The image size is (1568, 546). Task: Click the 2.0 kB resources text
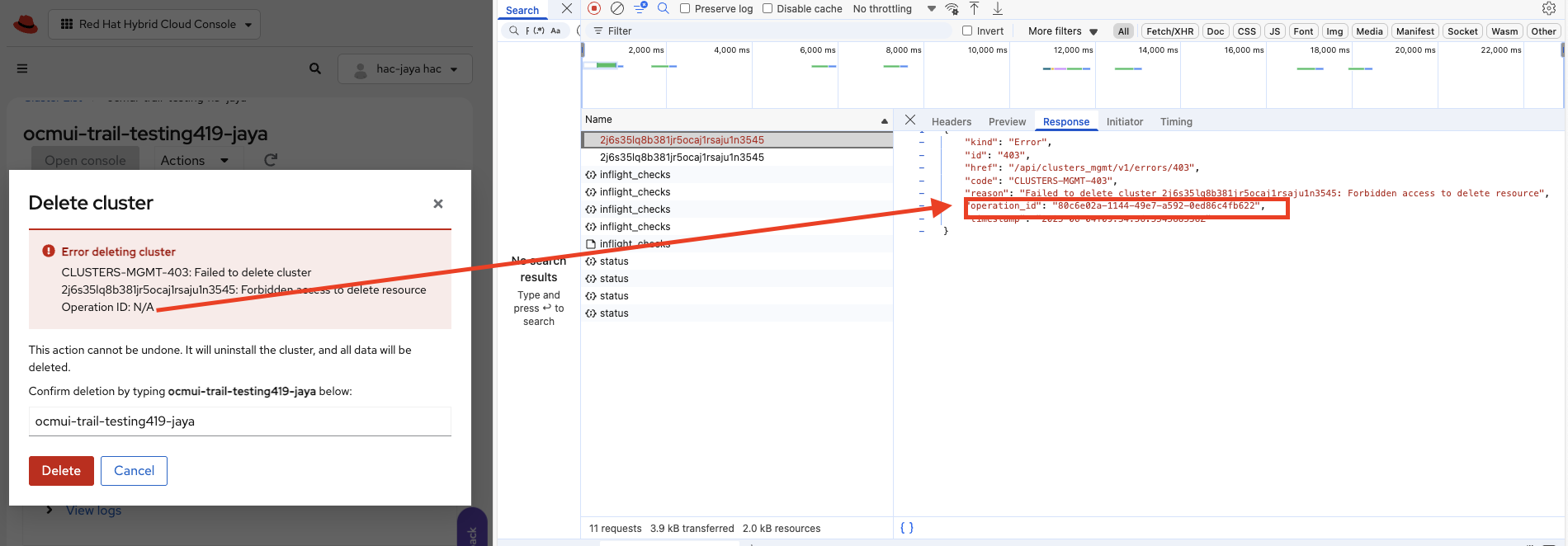point(782,529)
